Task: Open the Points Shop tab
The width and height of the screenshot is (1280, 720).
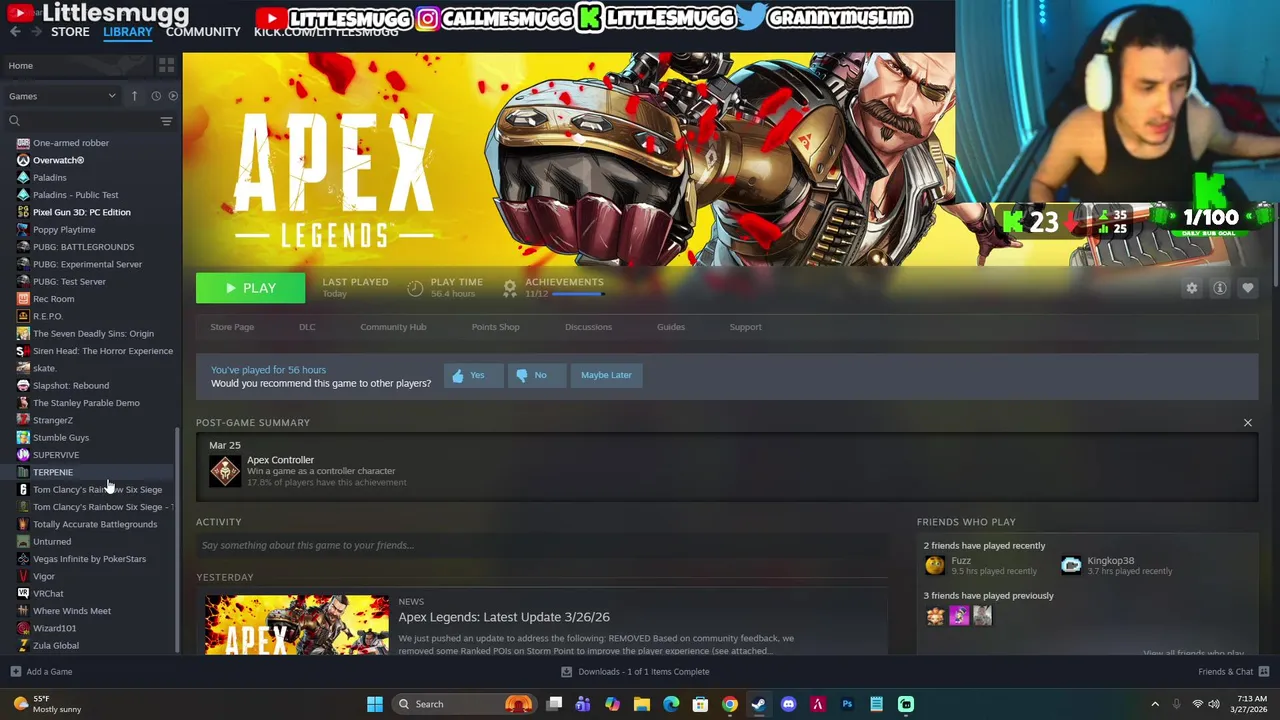Action: tap(495, 327)
